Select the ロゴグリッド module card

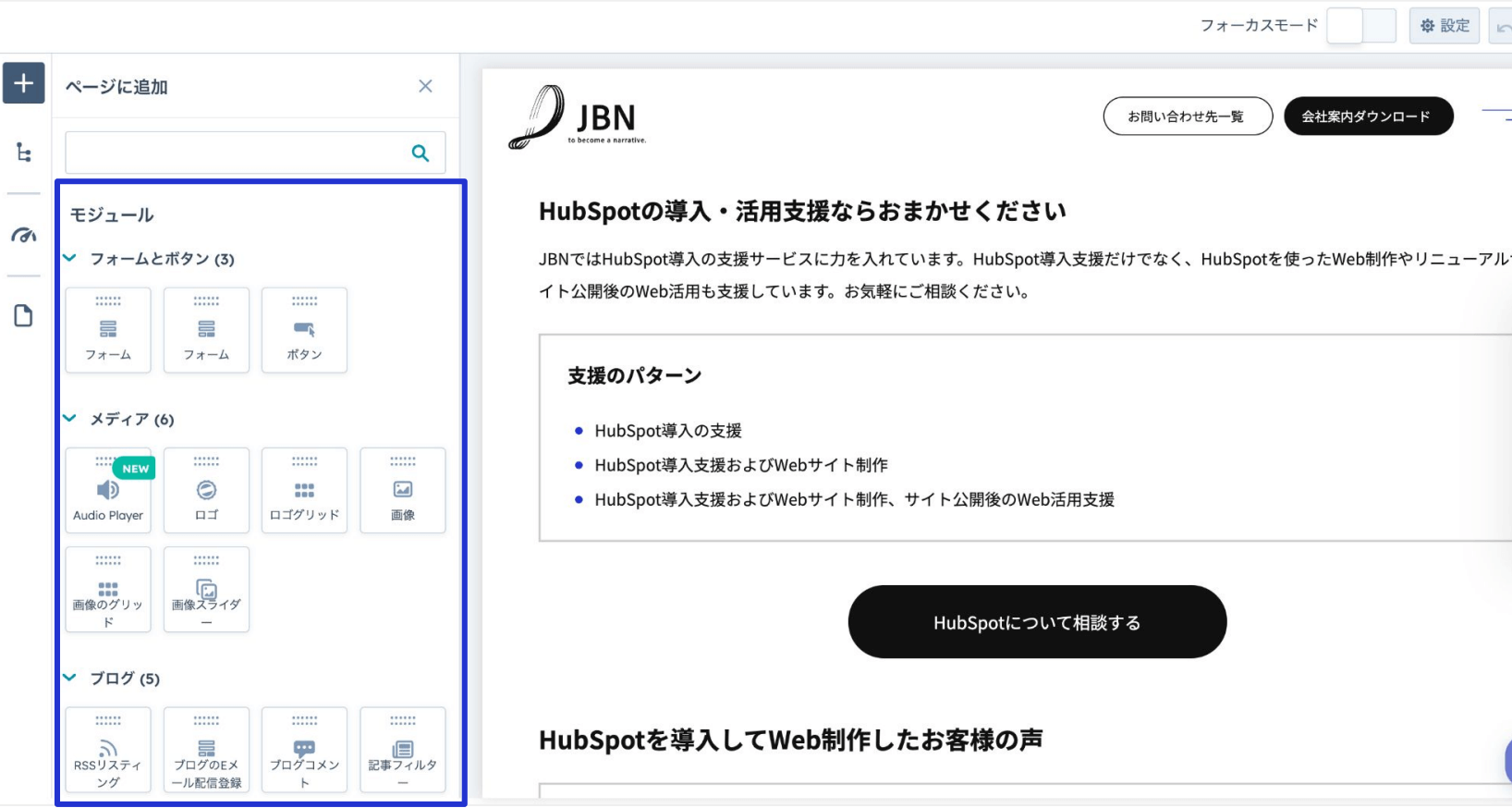point(304,490)
